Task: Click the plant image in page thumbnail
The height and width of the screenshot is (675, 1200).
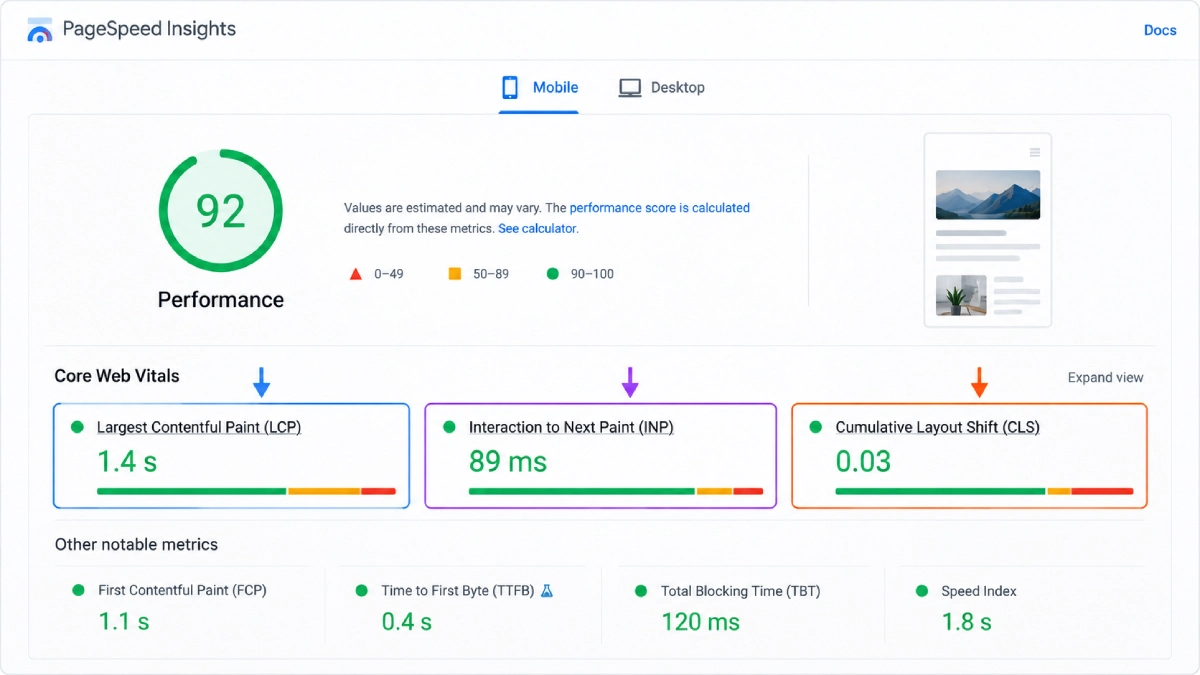Action: pyautogui.click(x=961, y=295)
